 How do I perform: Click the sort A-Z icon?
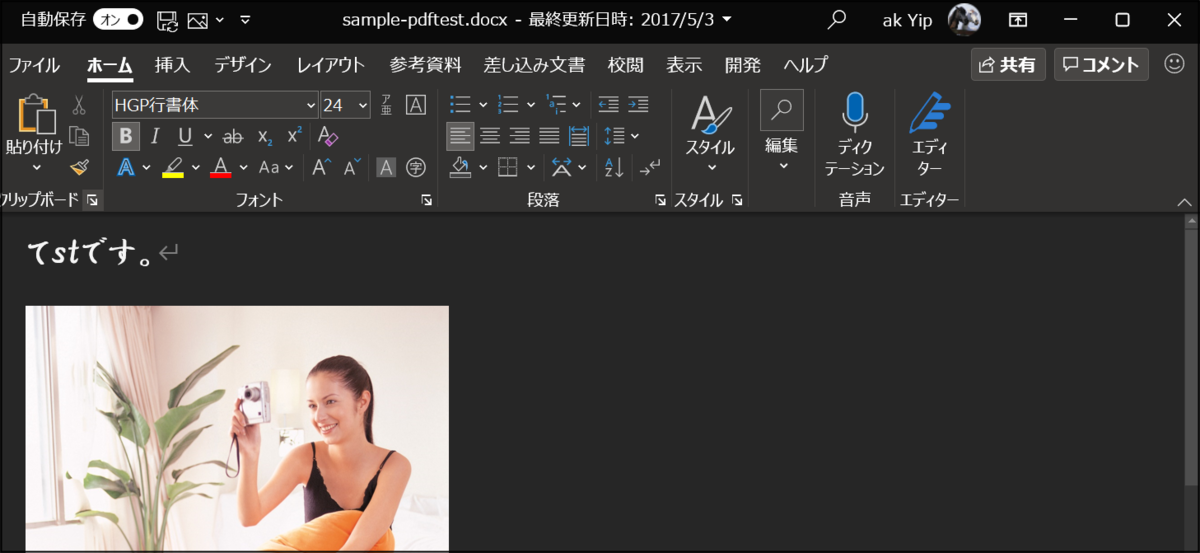(615, 167)
